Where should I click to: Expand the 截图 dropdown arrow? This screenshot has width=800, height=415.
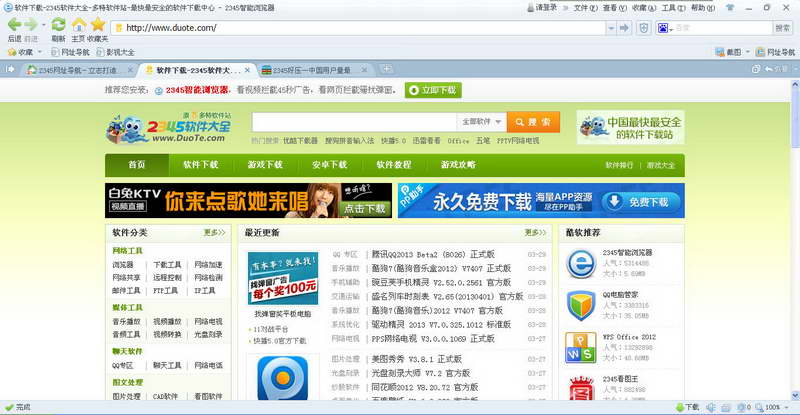point(747,52)
